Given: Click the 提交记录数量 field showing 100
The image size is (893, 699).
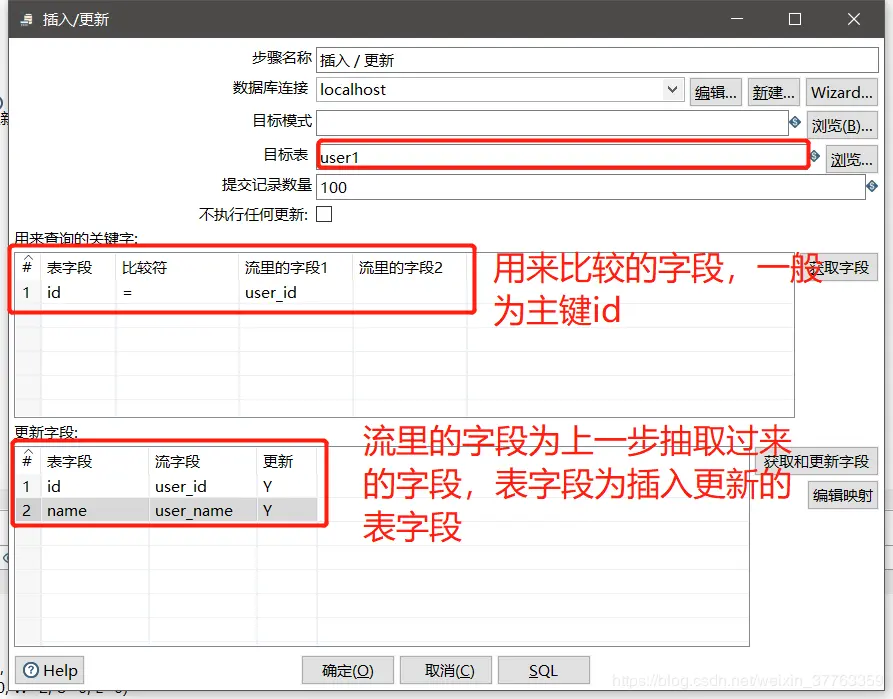Looking at the screenshot, I should coord(500,187).
